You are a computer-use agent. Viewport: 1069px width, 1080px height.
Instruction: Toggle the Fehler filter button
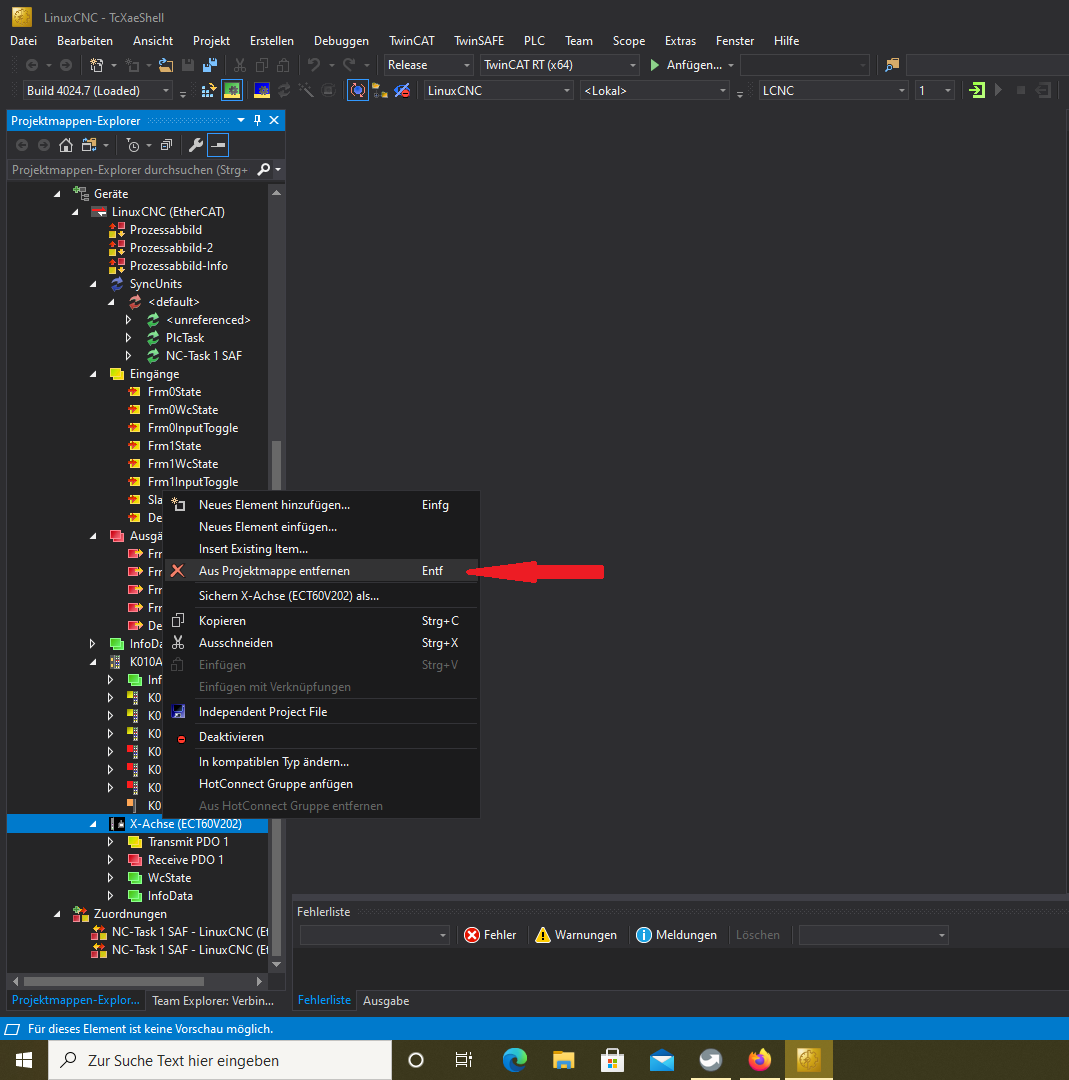[x=490, y=935]
